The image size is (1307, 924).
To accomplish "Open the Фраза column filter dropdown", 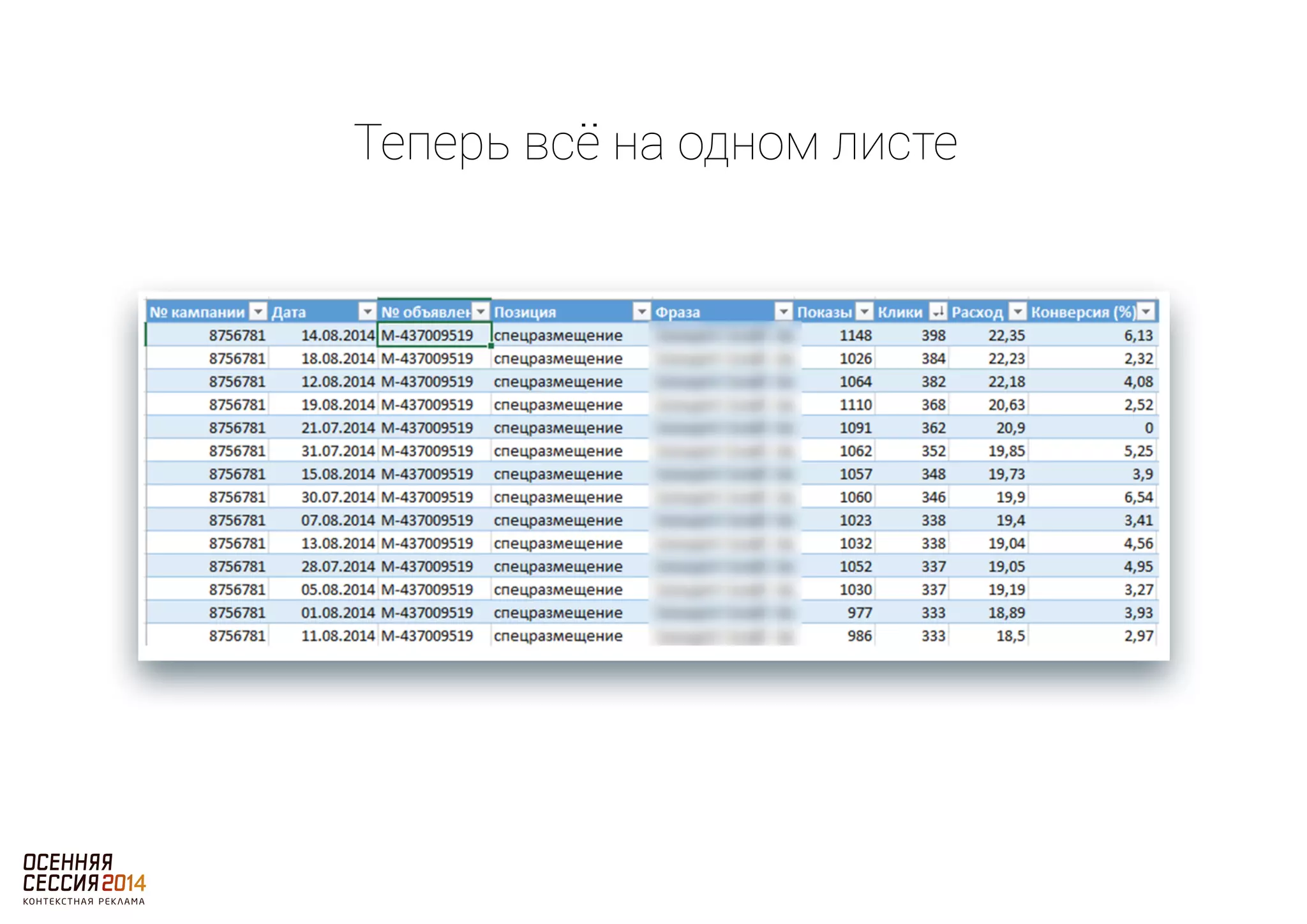I will (783, 311).
